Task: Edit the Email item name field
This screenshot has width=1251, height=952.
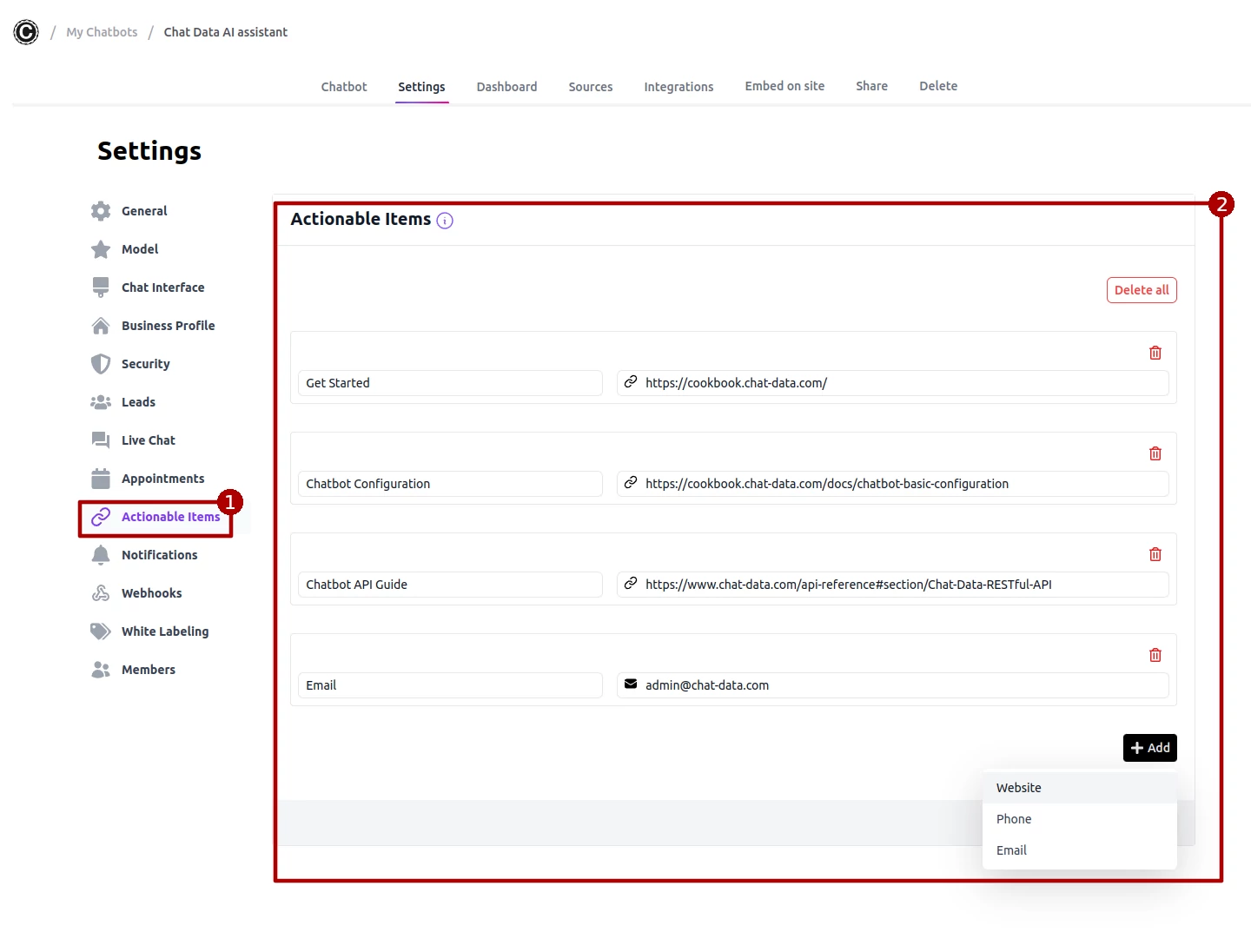Action: (x=450, y=685)
